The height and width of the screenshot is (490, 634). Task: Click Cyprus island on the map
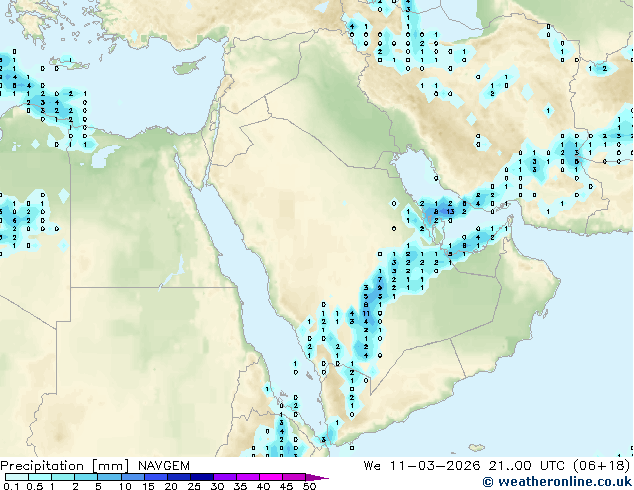click(x=188, y=68)
